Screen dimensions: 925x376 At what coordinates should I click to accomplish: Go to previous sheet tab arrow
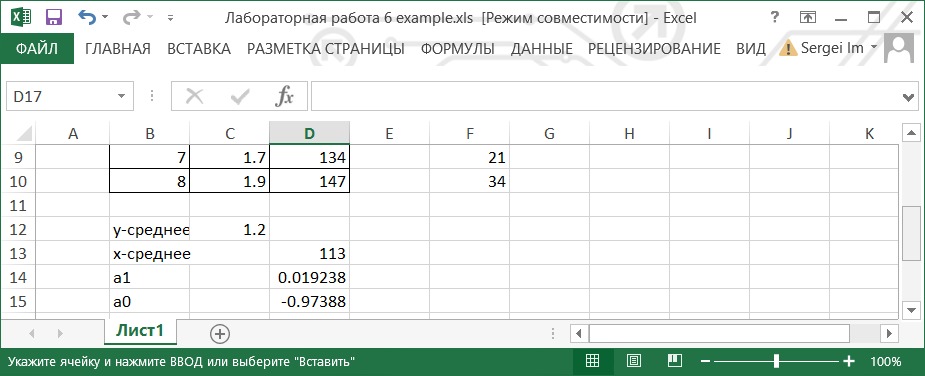(31, 334)
